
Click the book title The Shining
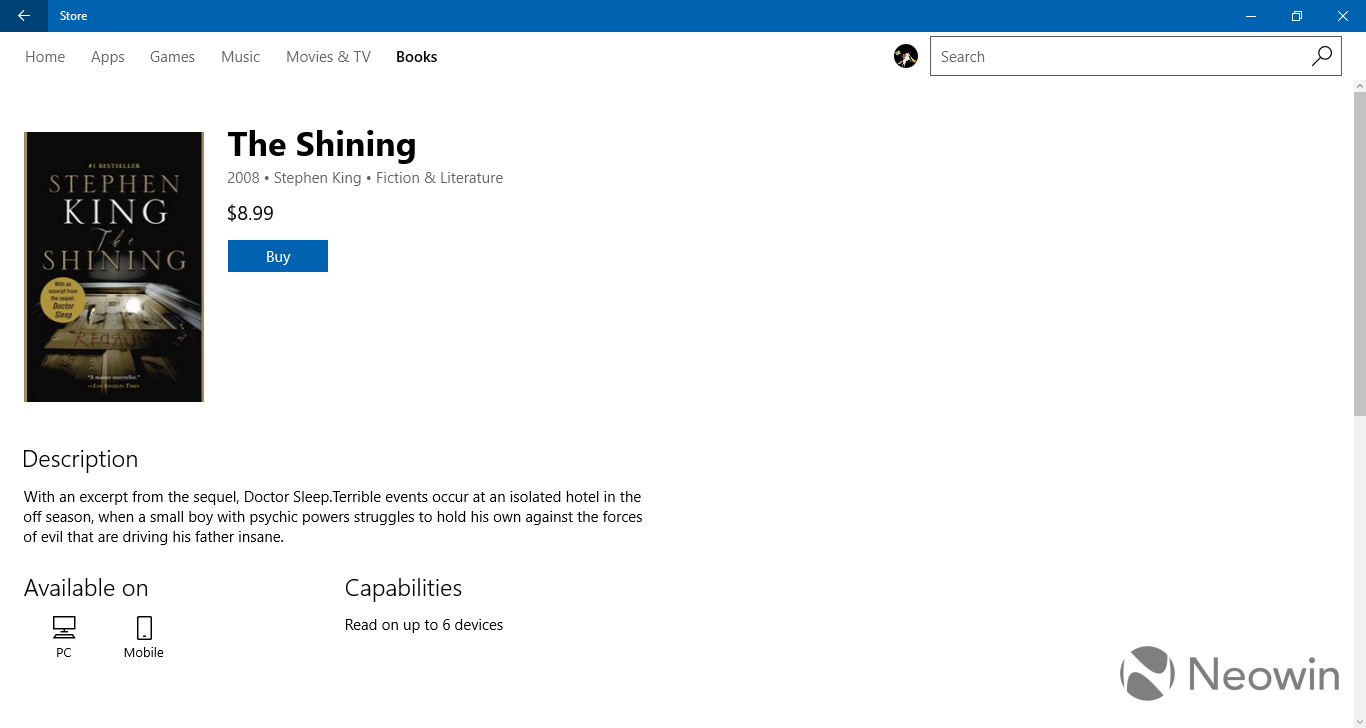[321, 144]
